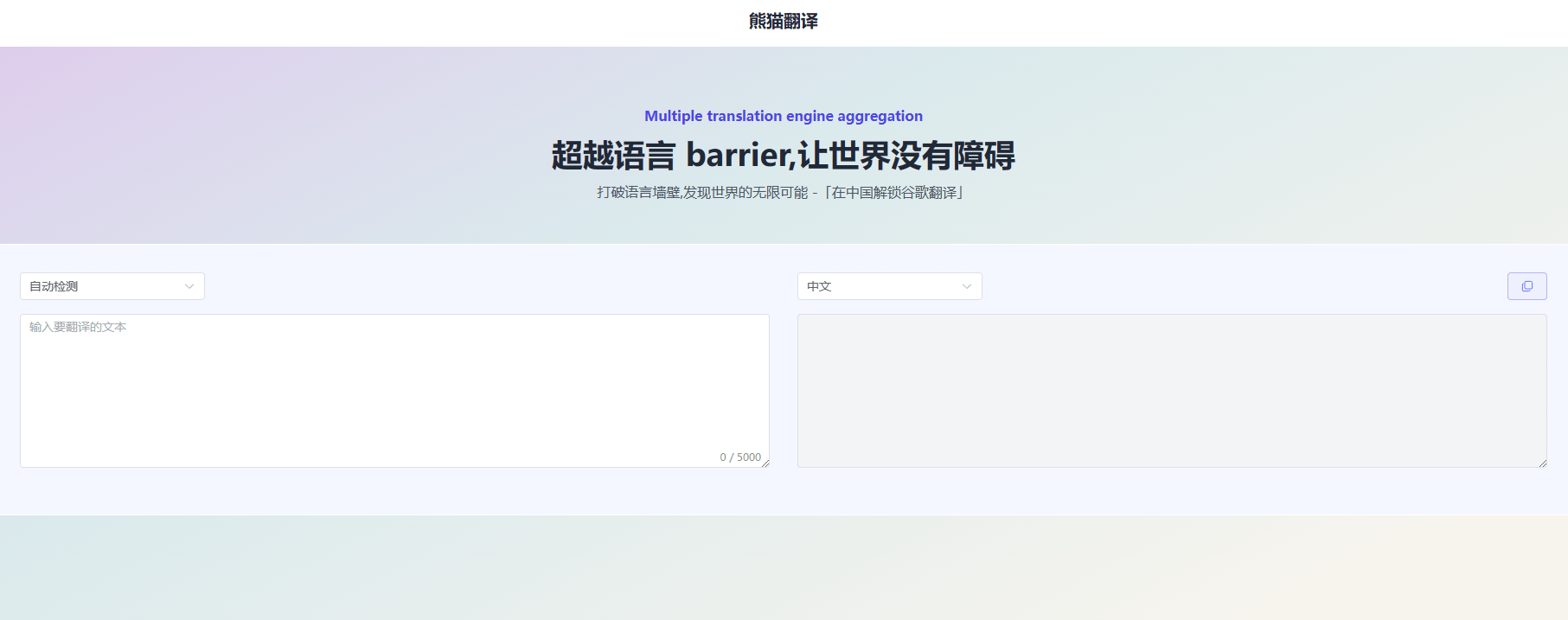
Task: Click the output box resize handle
Action: coord(1543,463)
